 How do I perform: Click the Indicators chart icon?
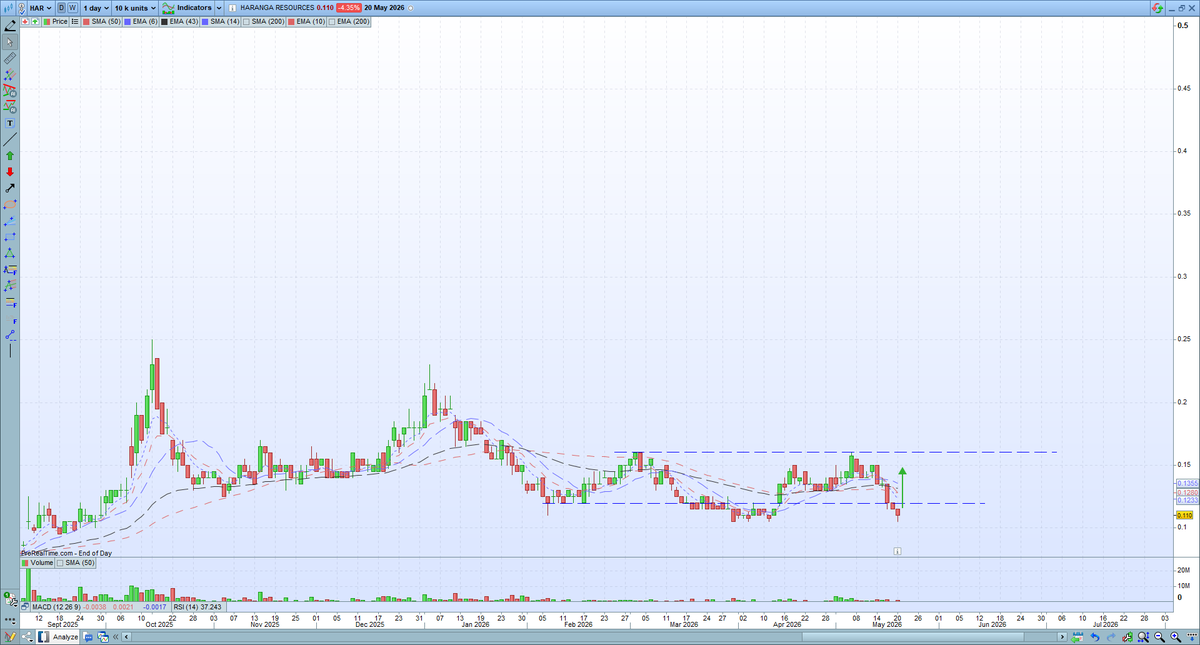(x=168, y=7)
